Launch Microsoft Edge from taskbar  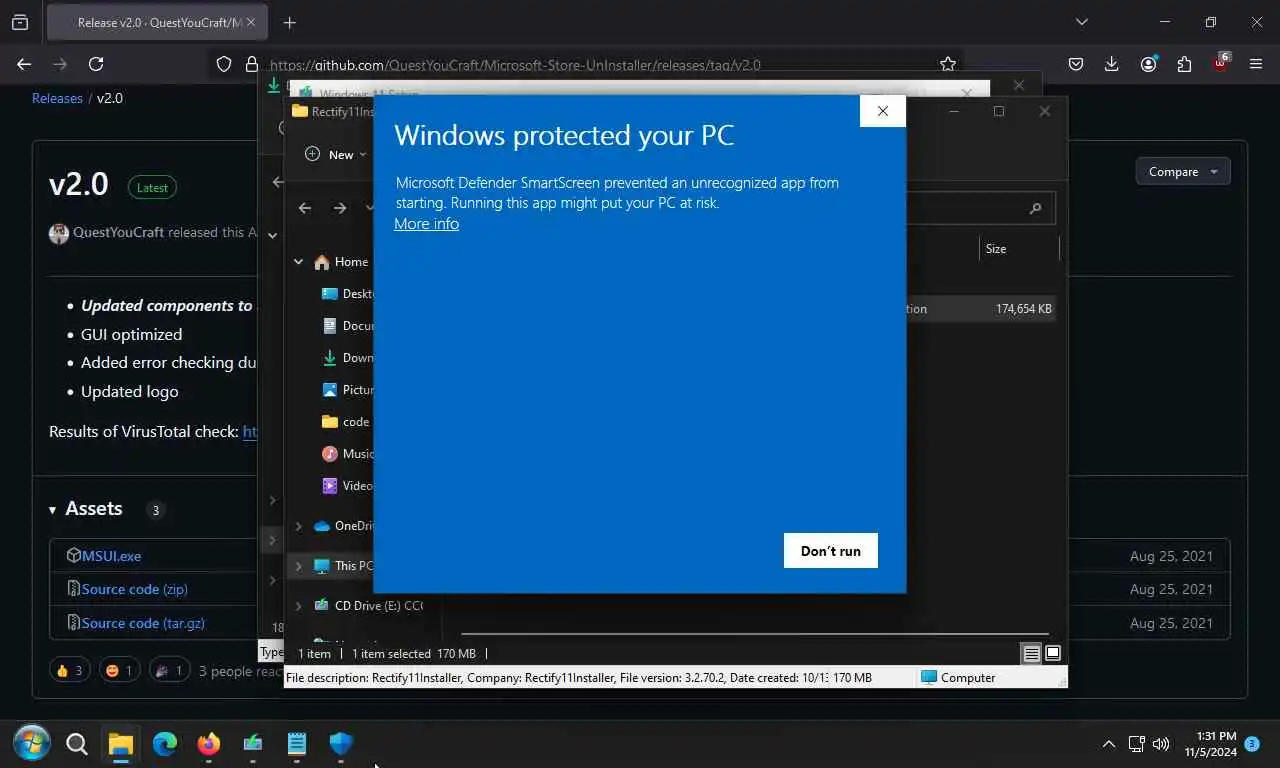coord(165,743)
